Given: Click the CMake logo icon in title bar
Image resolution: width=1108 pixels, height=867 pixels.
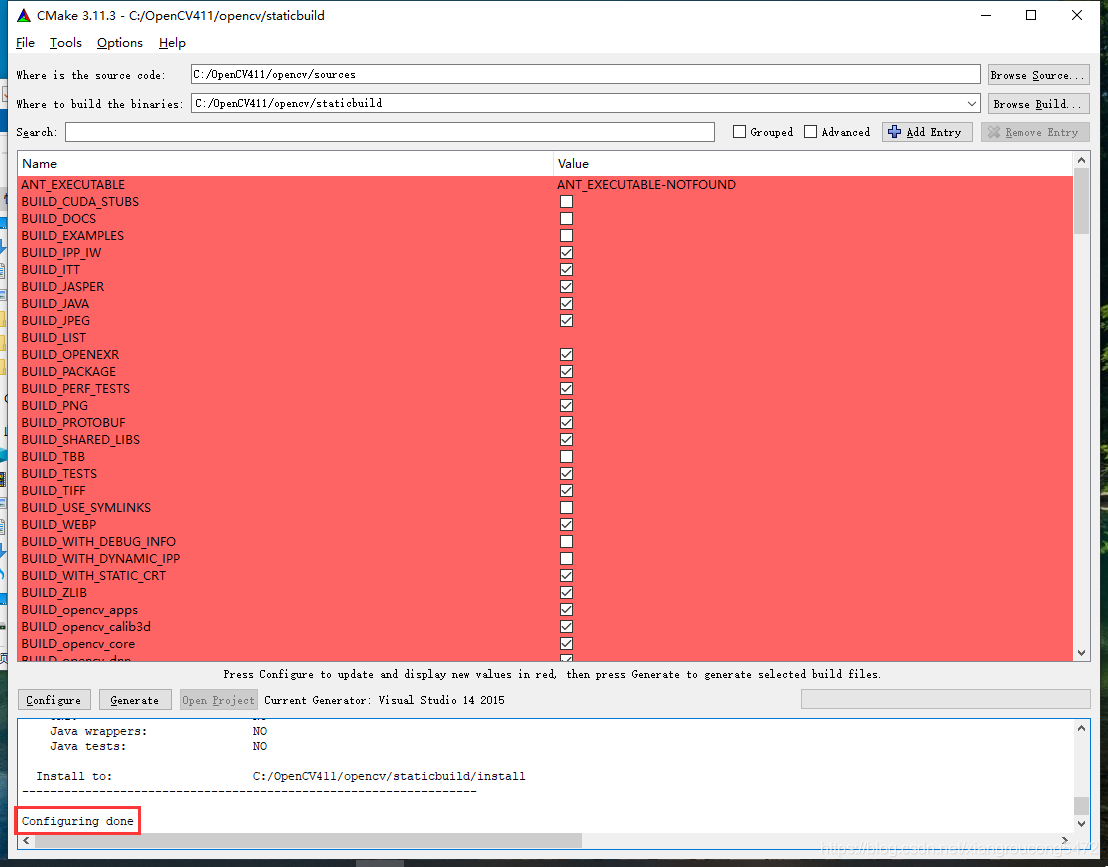Looking at the screenshot, I should pos(24,15).
